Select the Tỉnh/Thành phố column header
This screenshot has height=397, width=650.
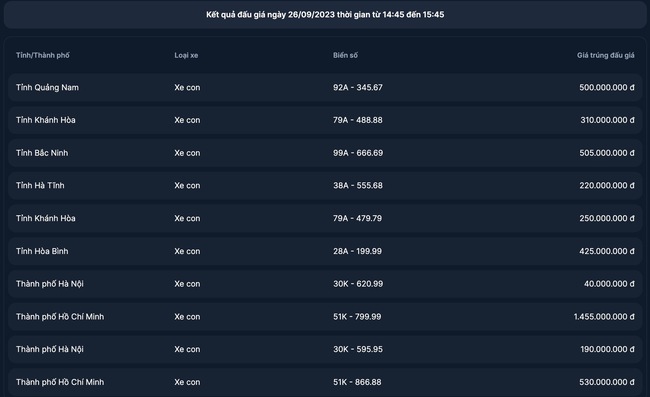(x=43, y=55)
